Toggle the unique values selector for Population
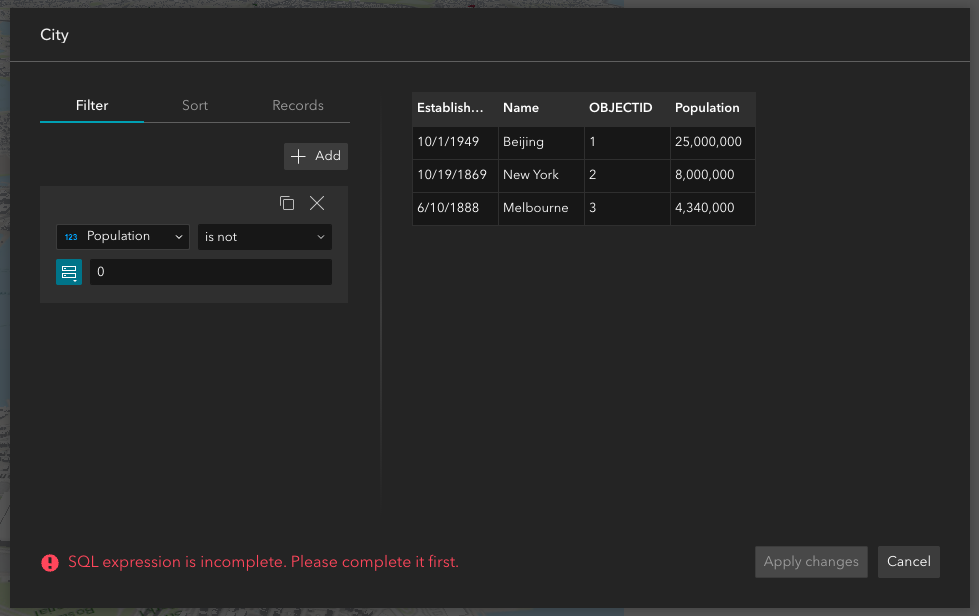The image size is (979, 616). [68, 271]
